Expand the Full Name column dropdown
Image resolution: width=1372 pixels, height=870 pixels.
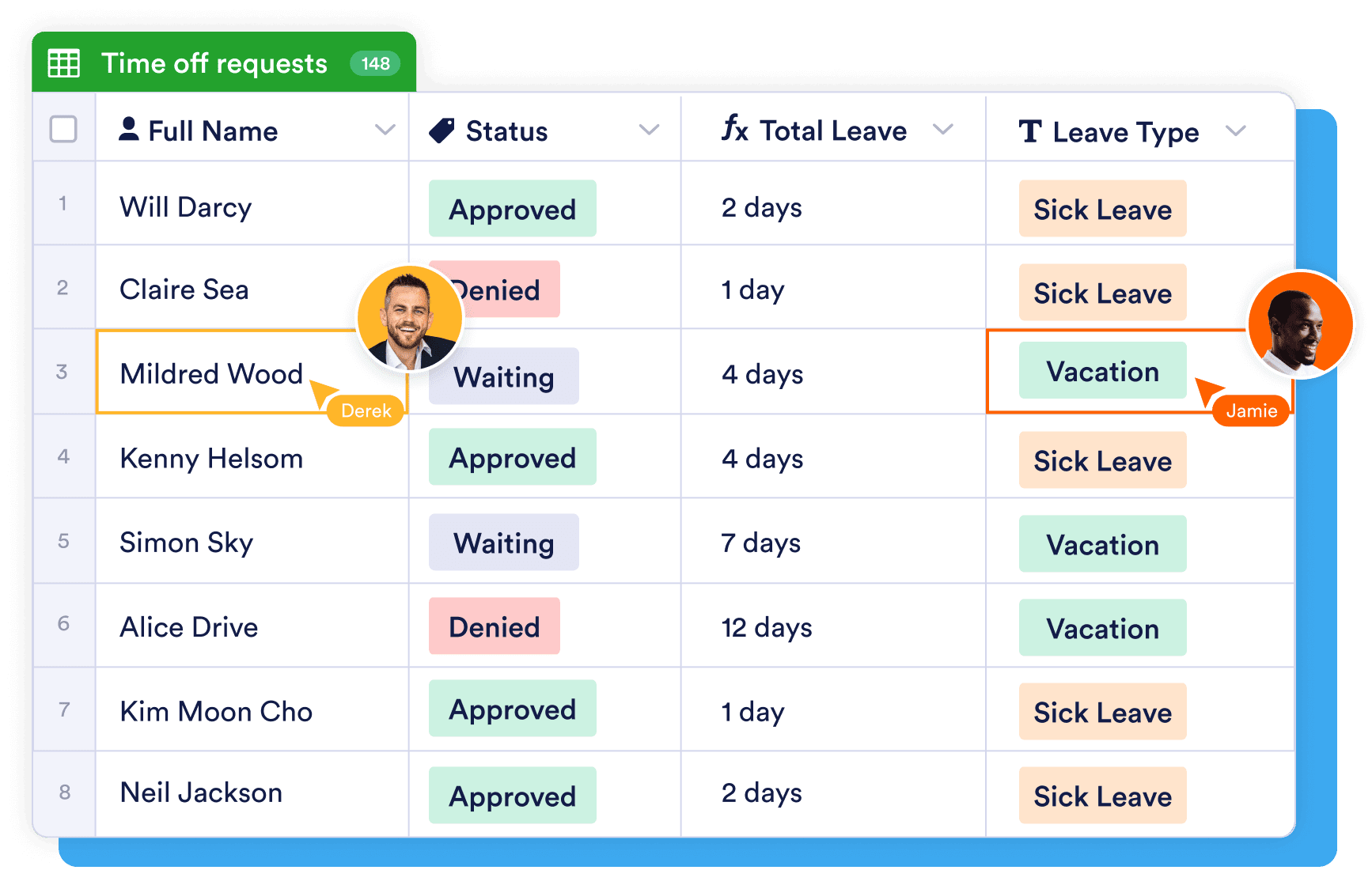pyautogui.click(x=385, y=130)
